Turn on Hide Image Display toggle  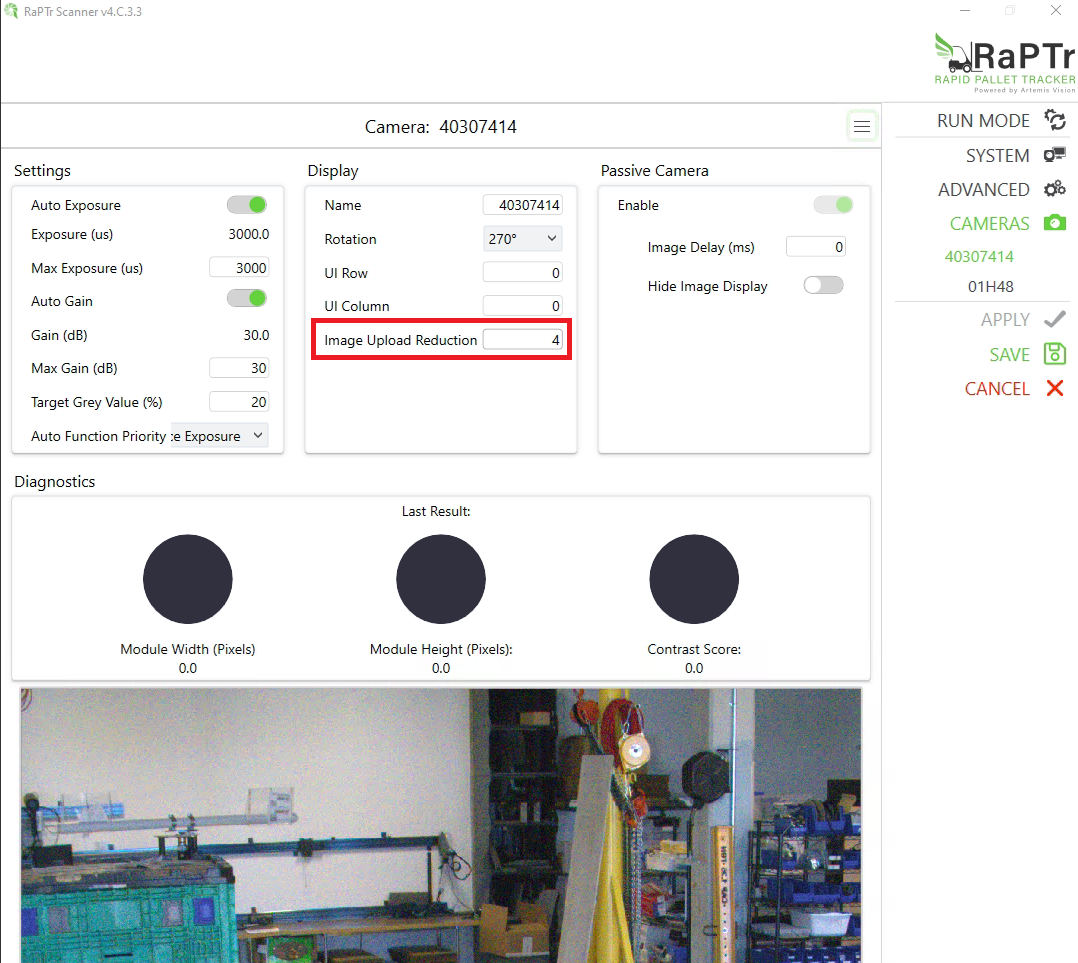pyautogui.click(x=823, y=286)
